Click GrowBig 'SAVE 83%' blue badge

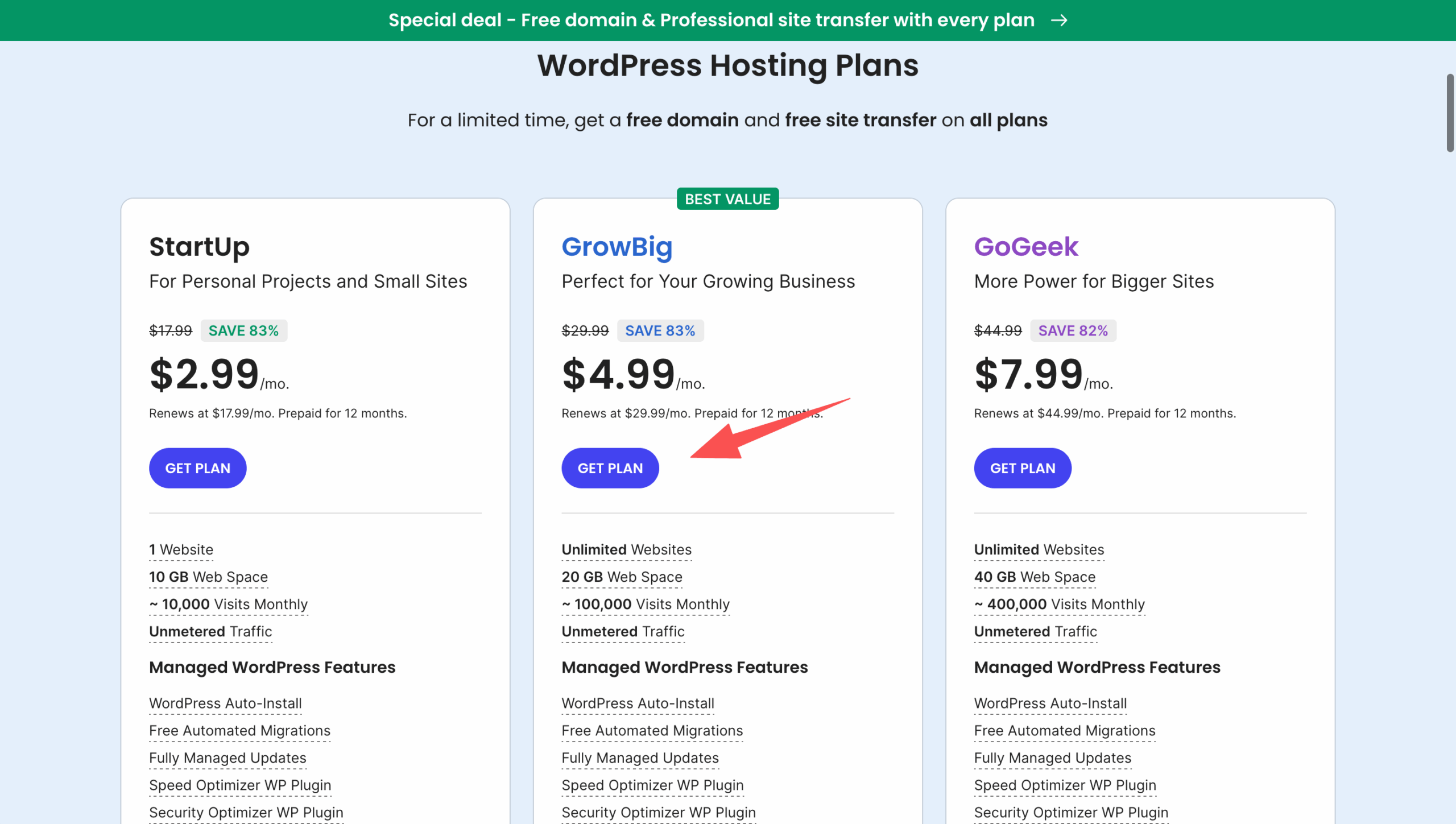660,330
